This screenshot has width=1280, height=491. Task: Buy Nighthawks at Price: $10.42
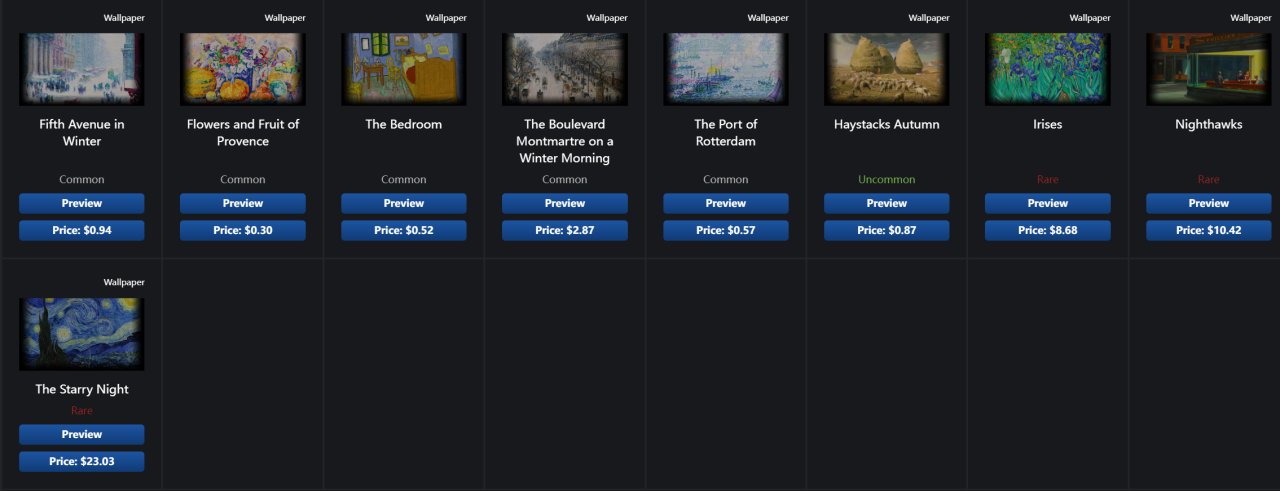pos(1209,230)
